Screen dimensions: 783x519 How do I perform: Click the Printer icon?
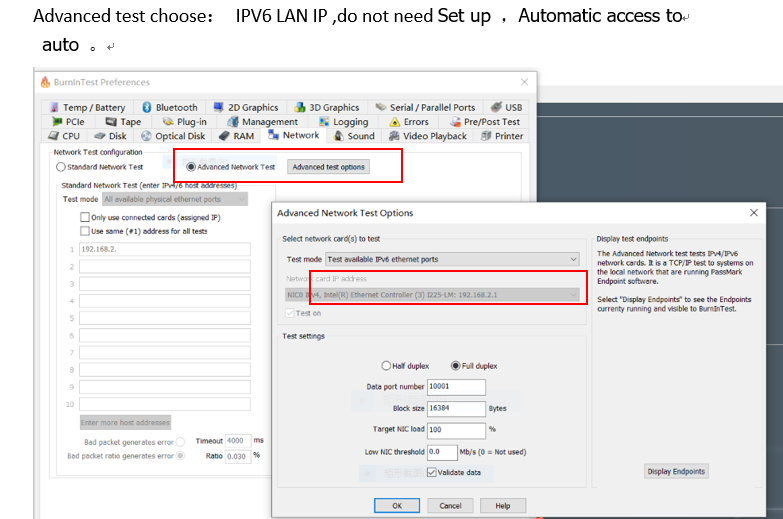pos(486,136)
